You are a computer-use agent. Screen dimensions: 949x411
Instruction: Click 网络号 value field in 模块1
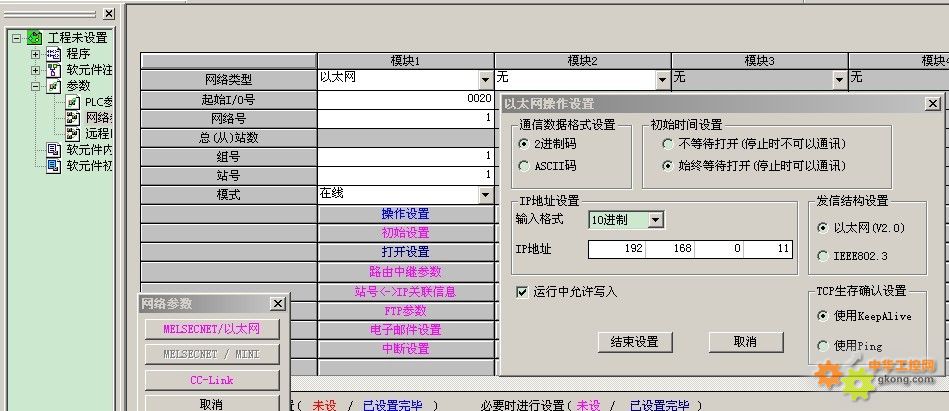[x=406, y=119]
